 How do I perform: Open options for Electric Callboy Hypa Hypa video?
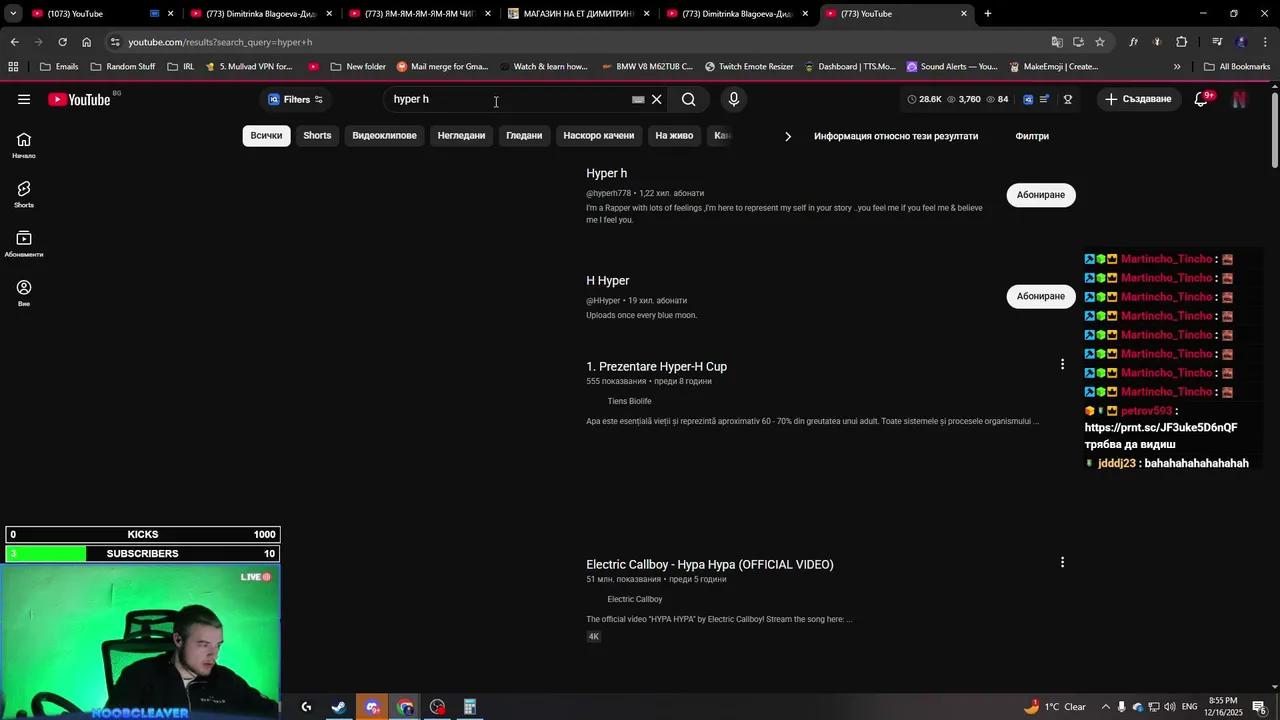(1062, 562)
